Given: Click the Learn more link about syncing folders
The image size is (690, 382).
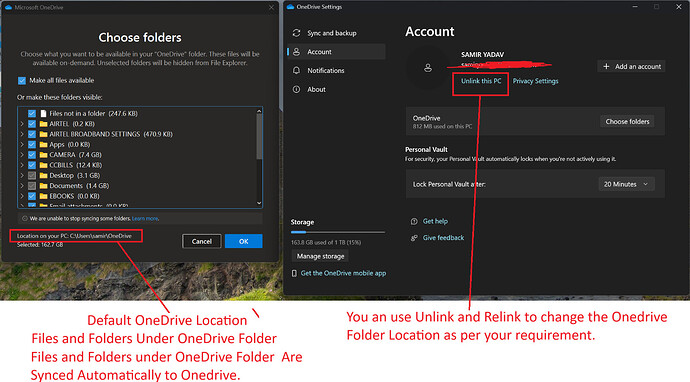Looking at the screenshot, I should click(x=145, y=218).
